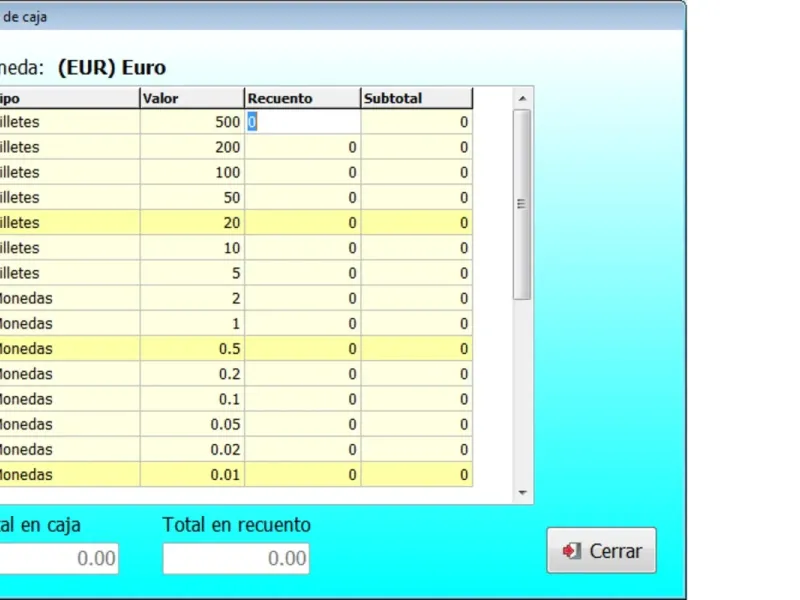
Task: Select Recuento cell for value 0.1
Action: [x=303, y=399]
